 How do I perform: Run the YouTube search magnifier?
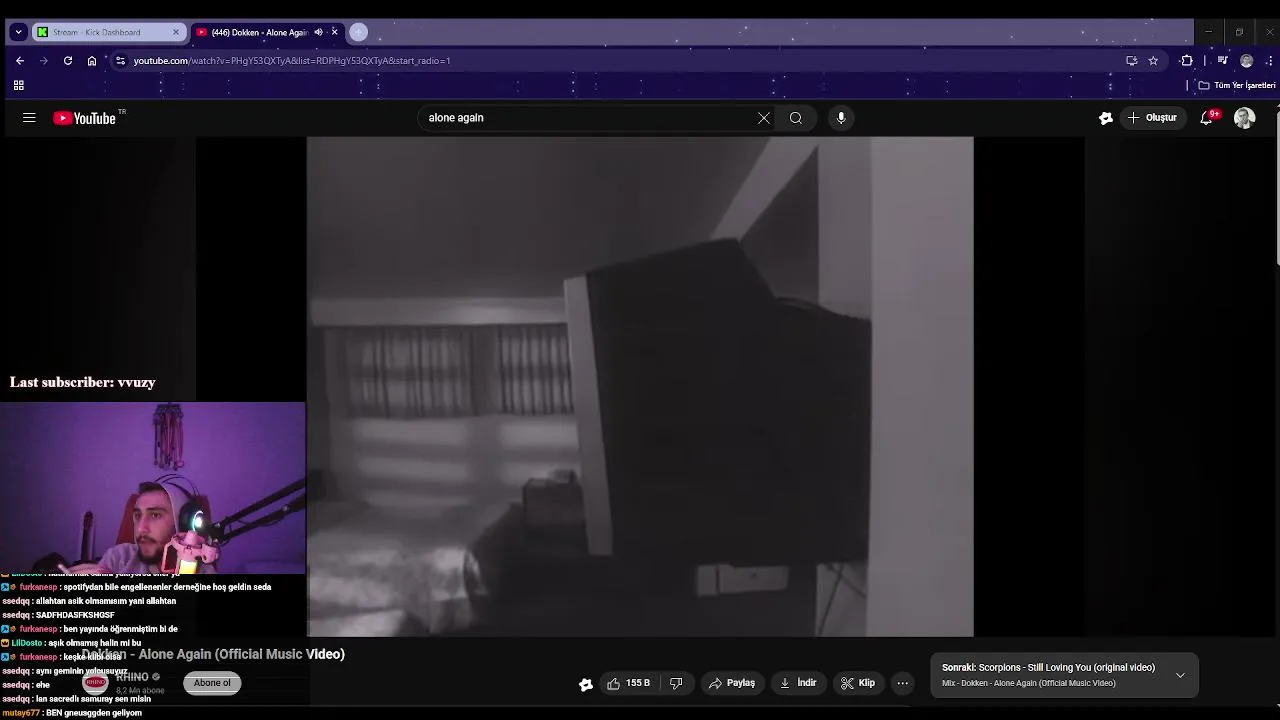(796, 118)
